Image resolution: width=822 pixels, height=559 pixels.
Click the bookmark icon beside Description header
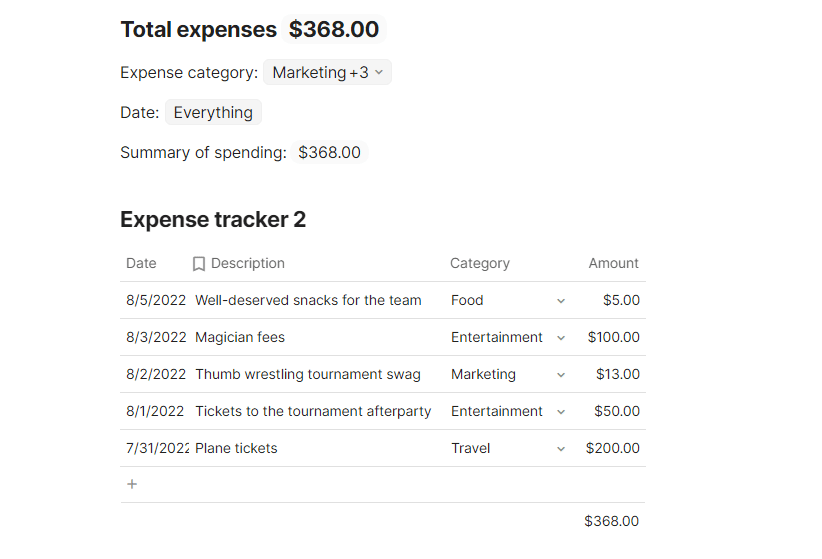198,264
